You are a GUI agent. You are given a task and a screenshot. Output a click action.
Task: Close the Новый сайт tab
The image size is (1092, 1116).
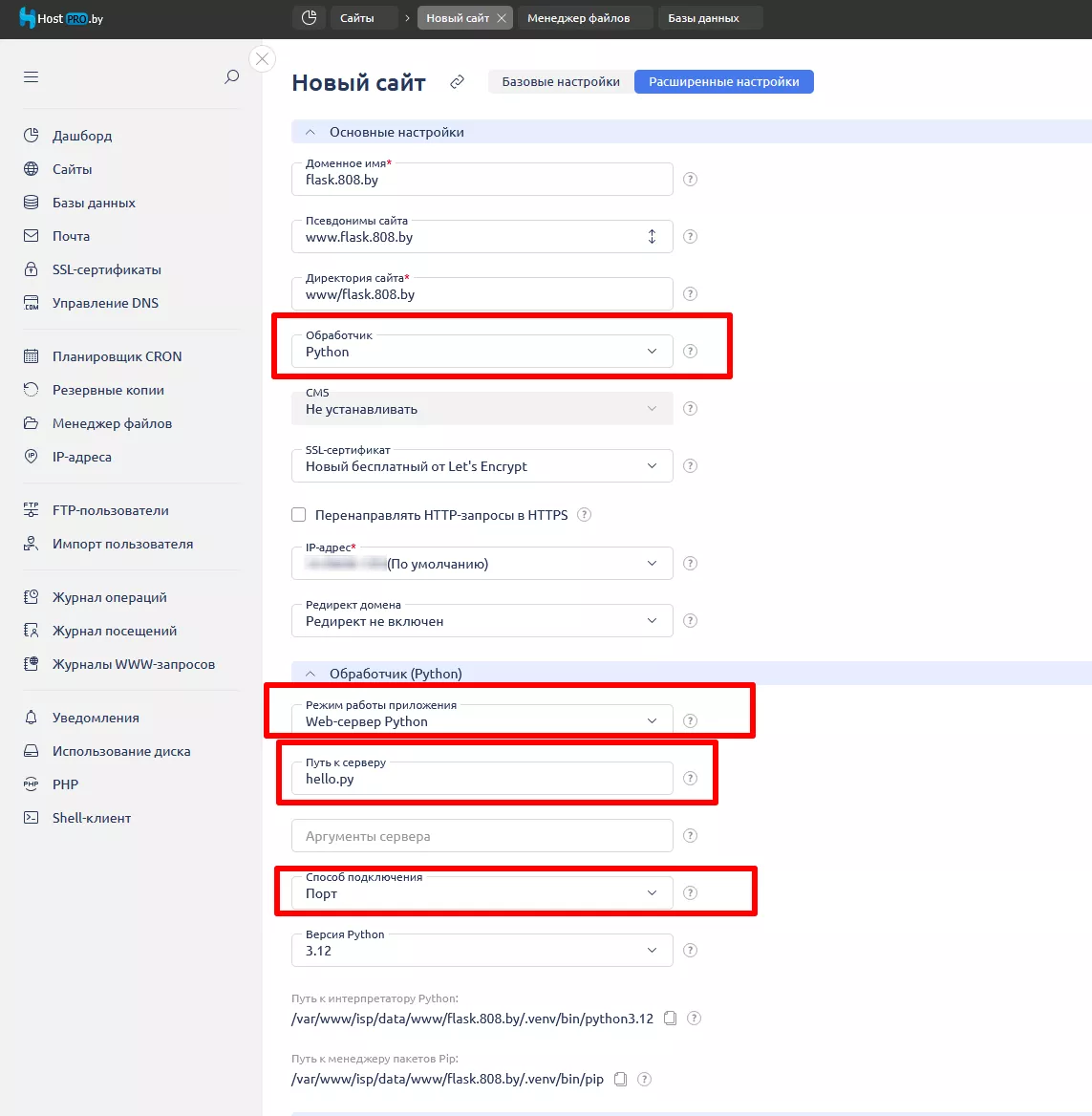pyautogui.click(x=502, y=18)
